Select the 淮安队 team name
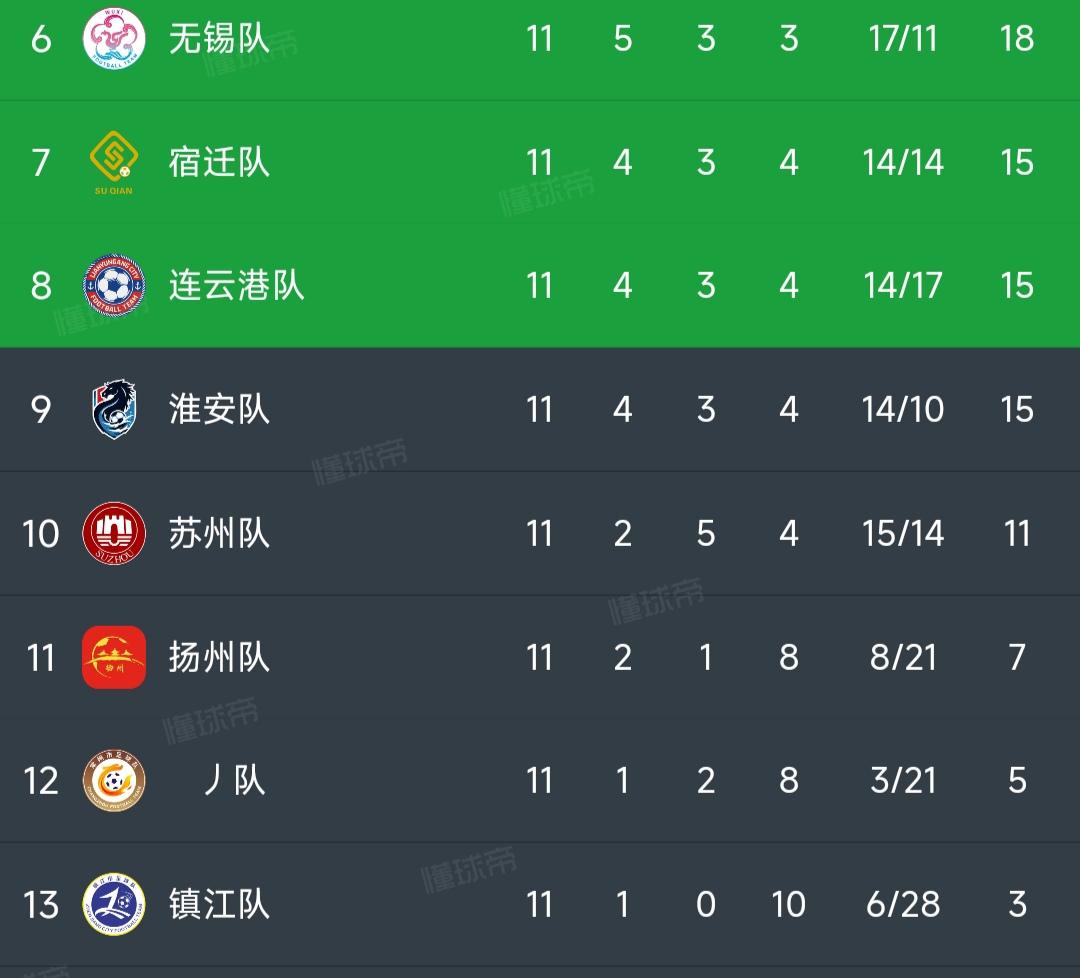 [x=219, y=409]
